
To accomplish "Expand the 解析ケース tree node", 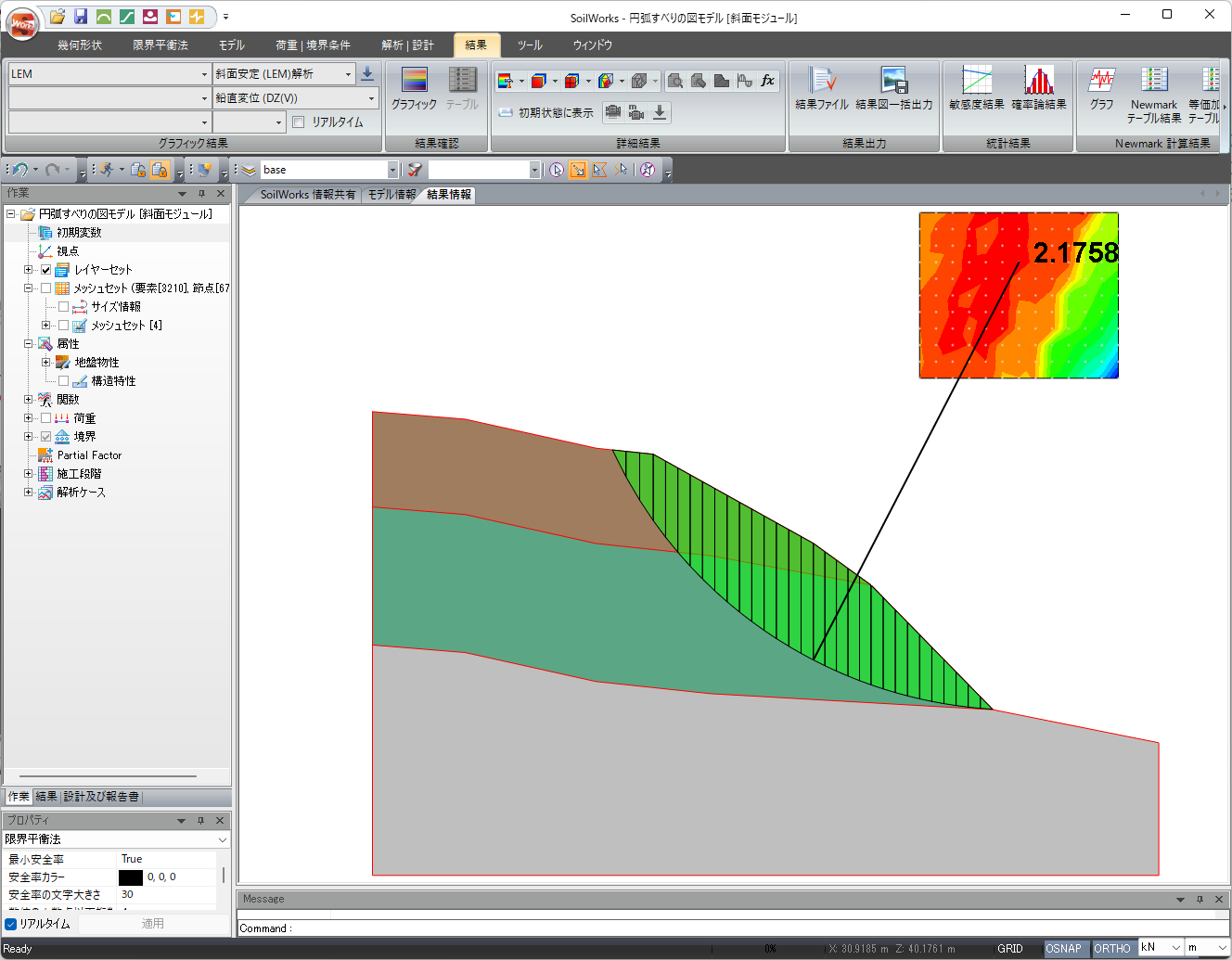I will coord(28,493).
